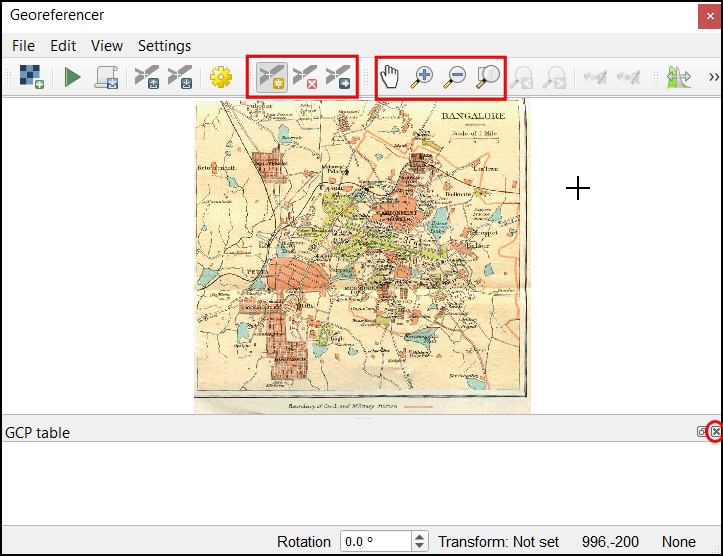Image resolution: width=723 pixels, height=556 pixels.
Task: Click the greyed Zoom Next icon
Action: point(554,77)
